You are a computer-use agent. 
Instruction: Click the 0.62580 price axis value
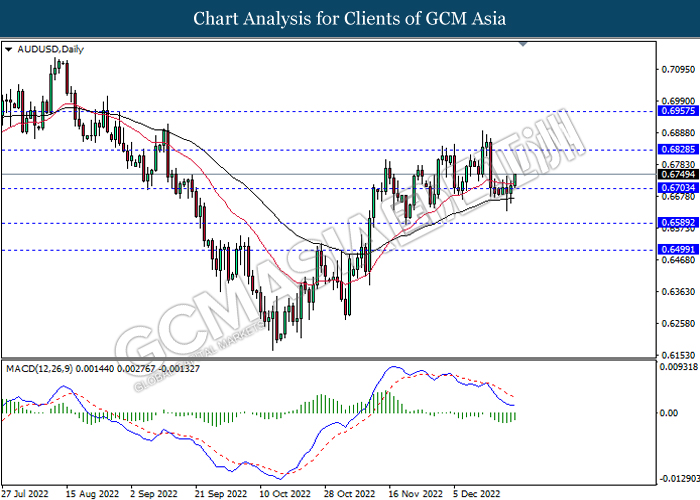pyautogui.click(x=678, y=323)
